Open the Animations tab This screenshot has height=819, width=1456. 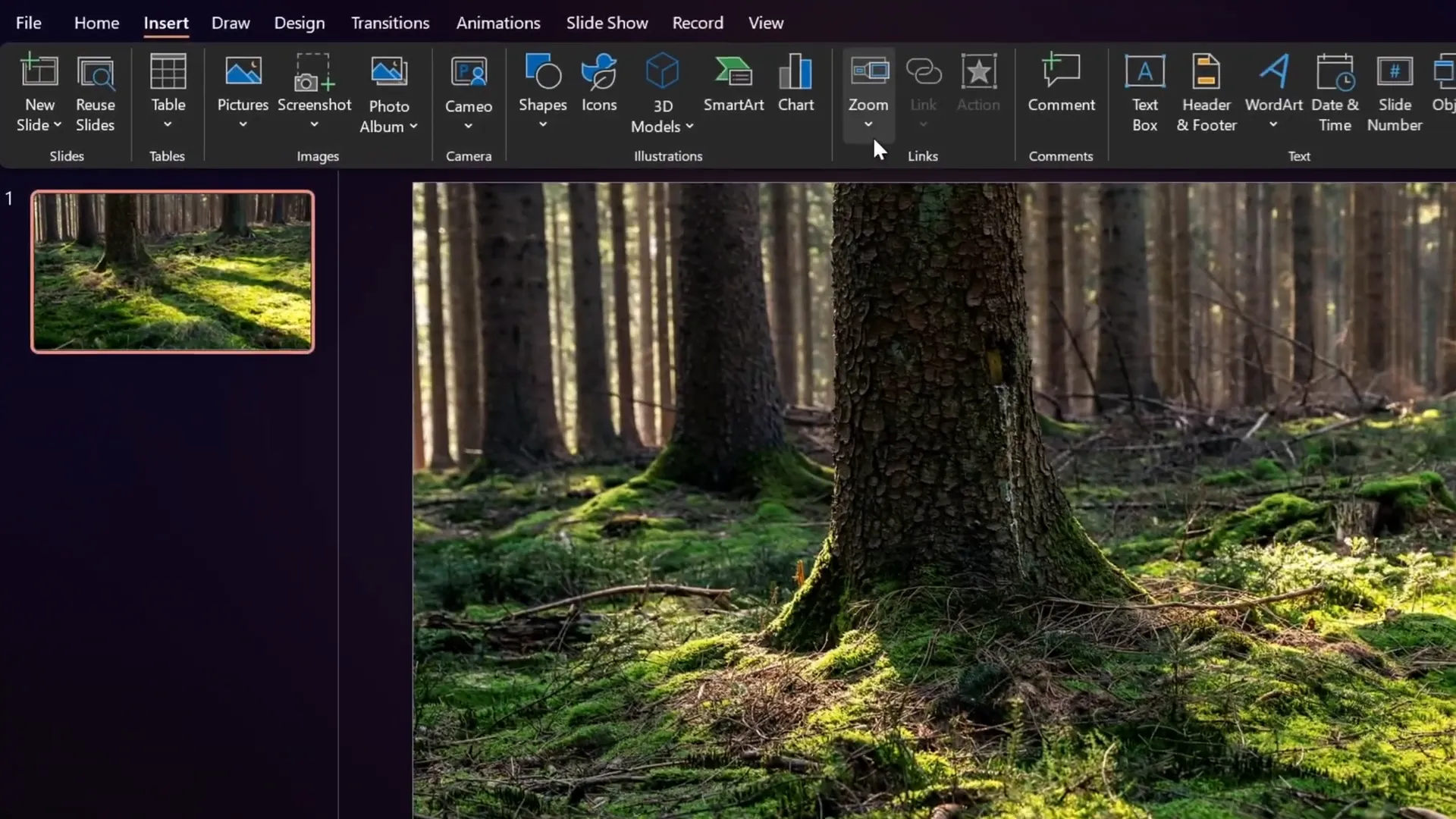coord(498,23)
